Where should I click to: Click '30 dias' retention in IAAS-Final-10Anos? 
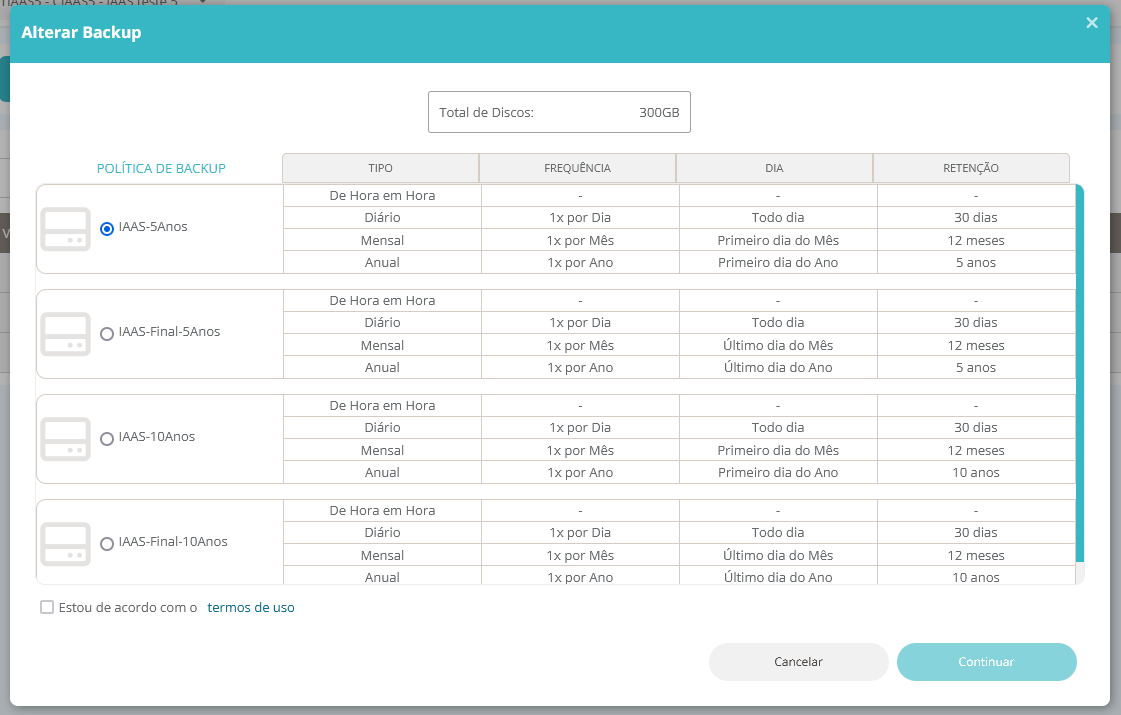[x=976, y=533]
